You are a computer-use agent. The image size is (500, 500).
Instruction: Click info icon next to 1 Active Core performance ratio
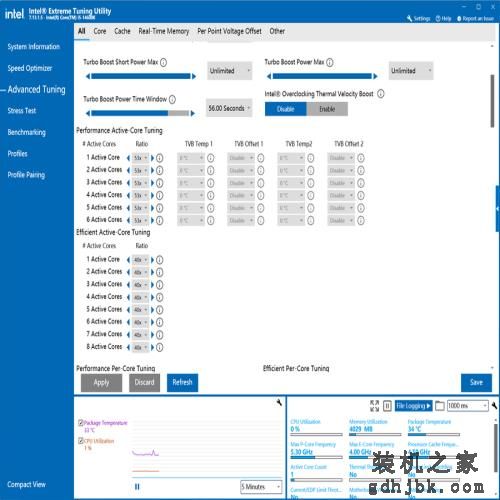click(160, 158)
